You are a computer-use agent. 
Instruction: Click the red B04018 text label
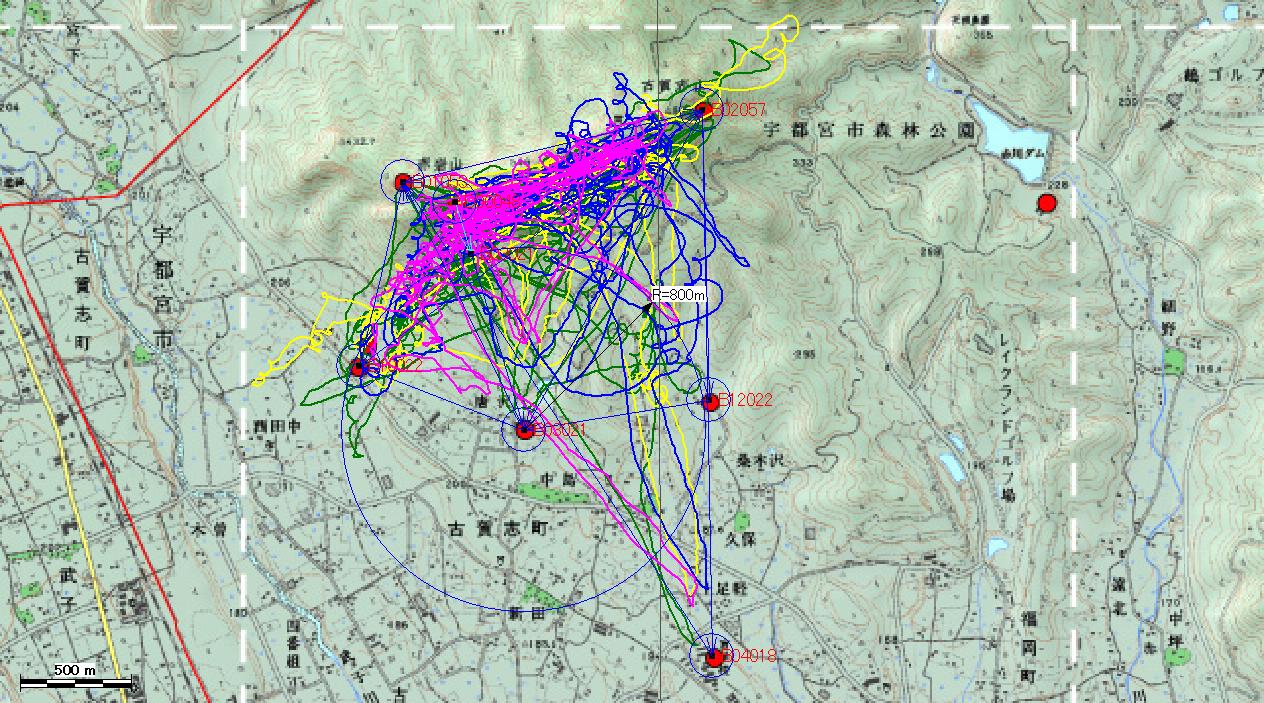[750, 657]
